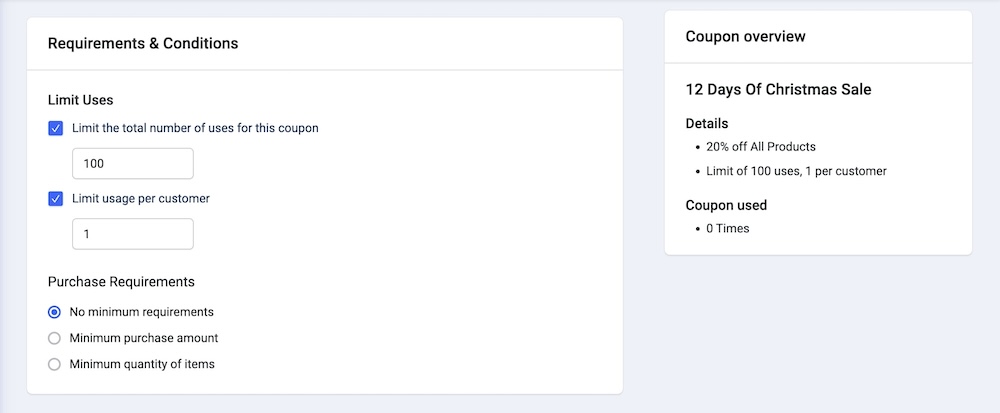1000x413 pixels.
Task: Click the 'Minimum purchase amount' label text
Action: click(x=144, y=338)
